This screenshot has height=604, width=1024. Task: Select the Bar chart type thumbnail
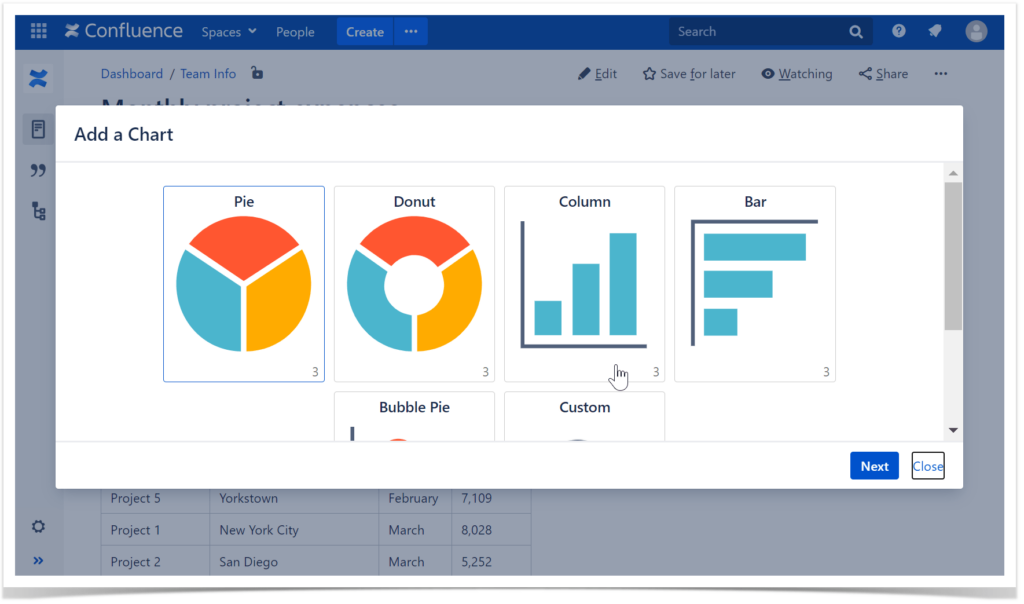755,283
